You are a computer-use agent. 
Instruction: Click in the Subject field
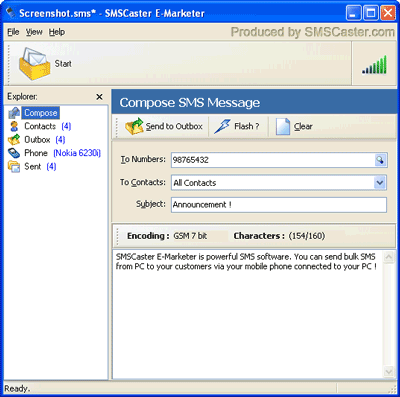(x=279, y=205)
